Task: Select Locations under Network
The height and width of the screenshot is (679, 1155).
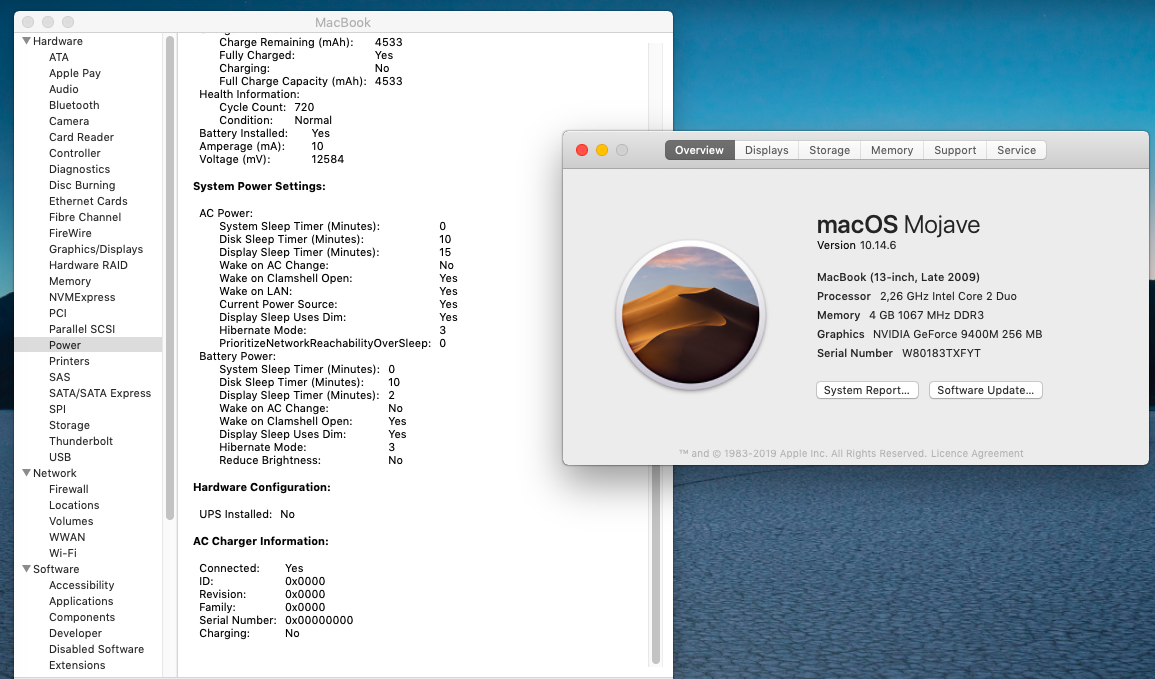Action: 74,505
